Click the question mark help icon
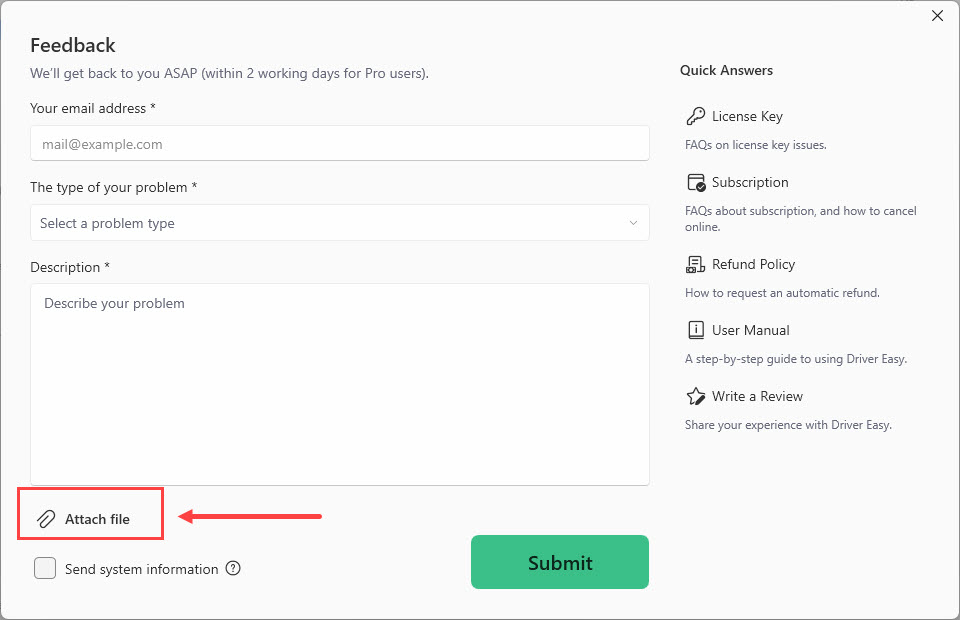The width and height of the screenshot is (960, 620). pyautogui.click(x=233, y=569)
